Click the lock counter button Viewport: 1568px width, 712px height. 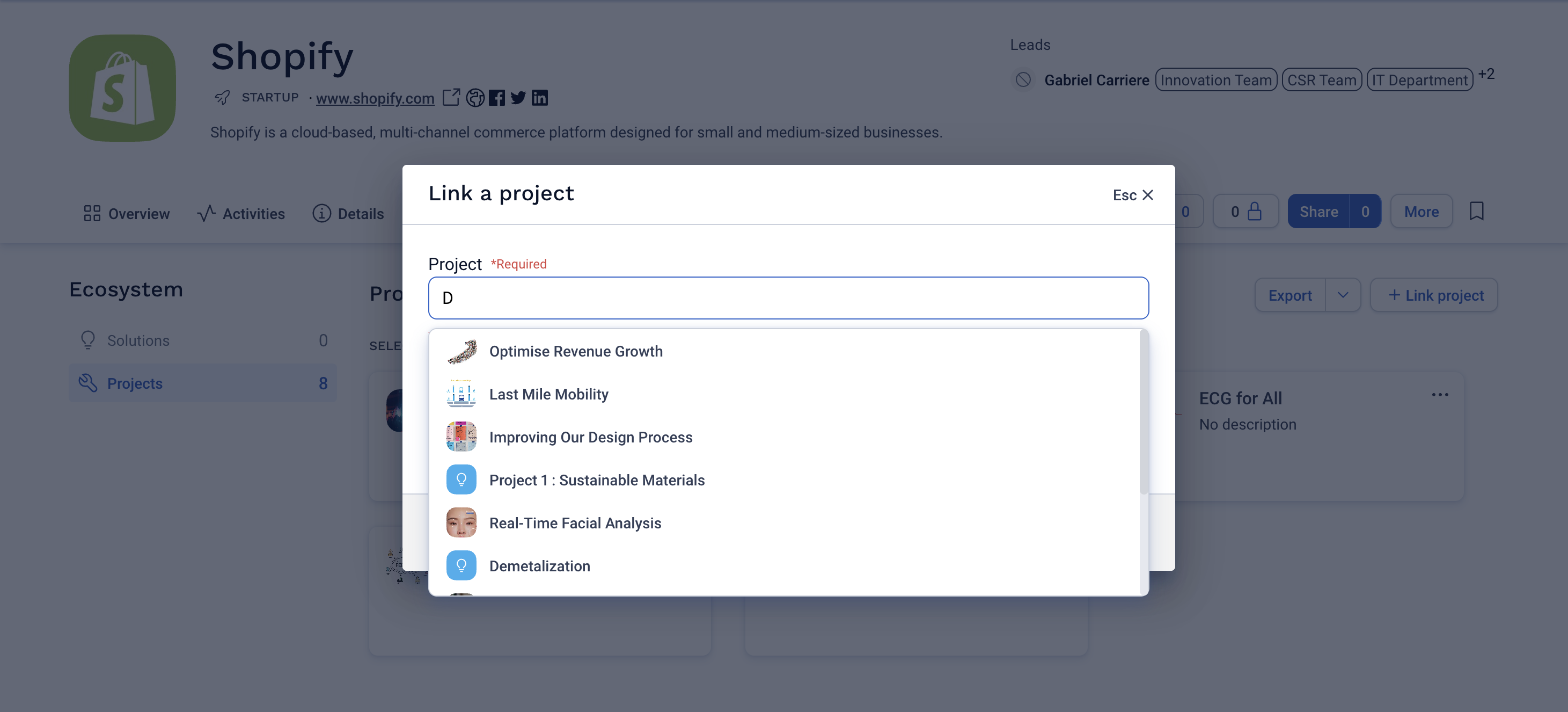pyautogui.click(x=1246, y=212)
